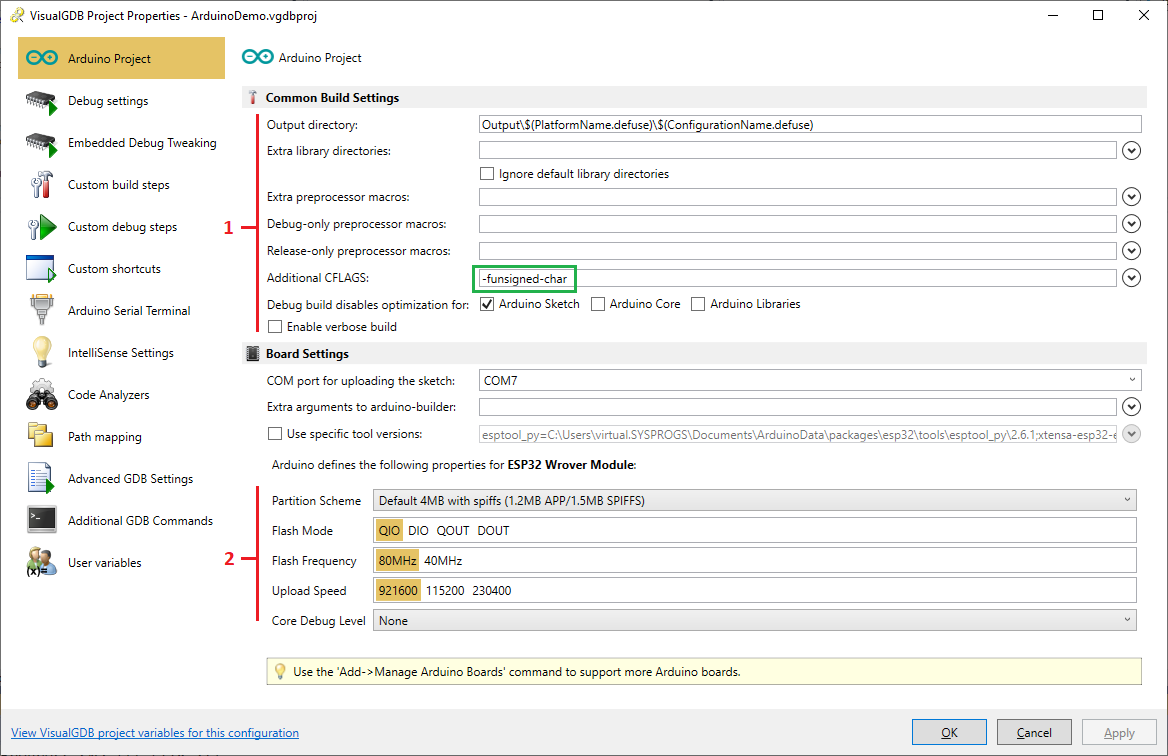
Task: Click the Embedded Debug Tweaking icon
Action: [x=42, y=144]
